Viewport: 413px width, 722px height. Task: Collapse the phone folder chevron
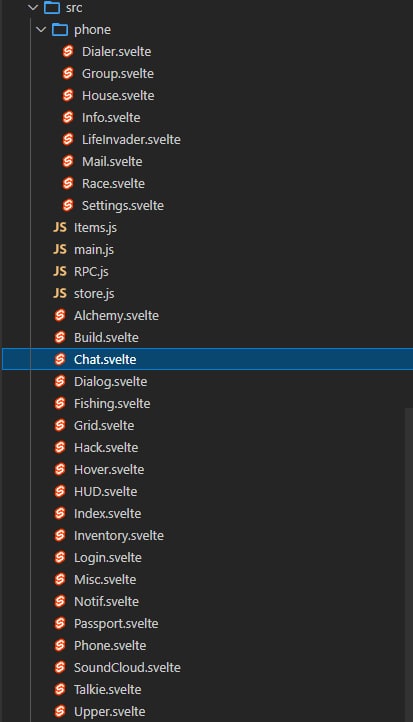tap(41, 29)
